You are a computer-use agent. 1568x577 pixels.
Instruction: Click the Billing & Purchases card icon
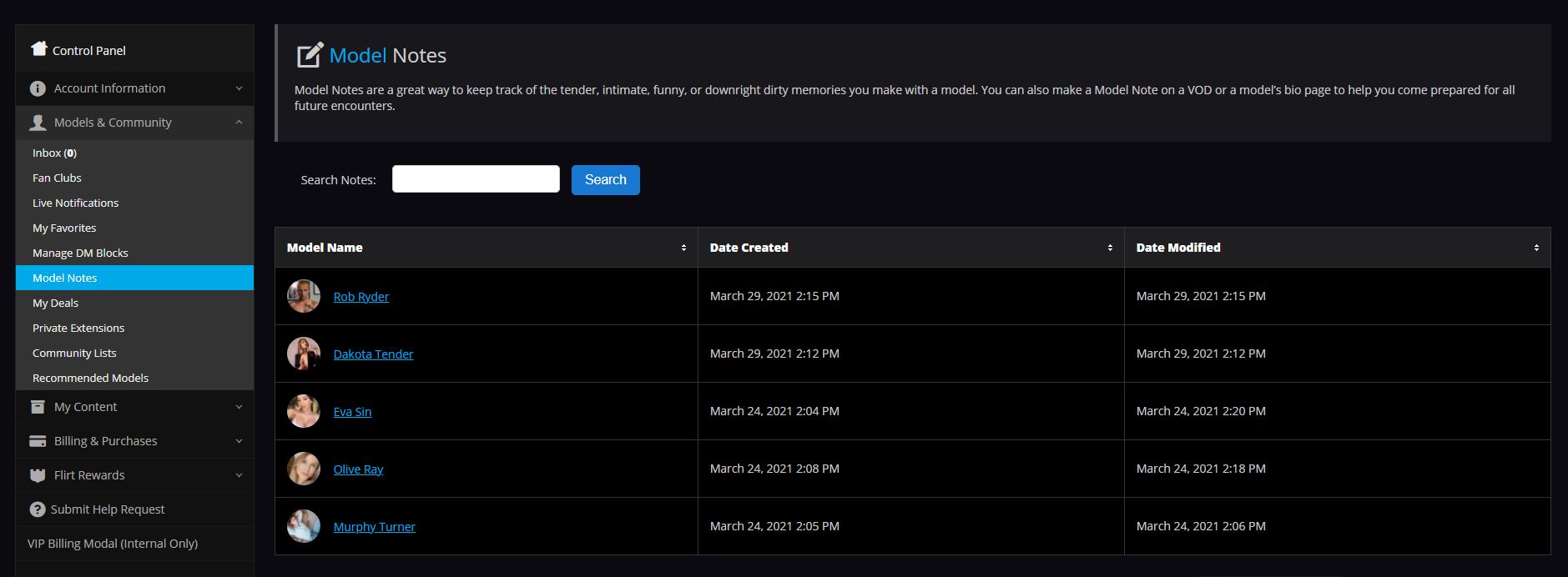(x=38, y=441)
